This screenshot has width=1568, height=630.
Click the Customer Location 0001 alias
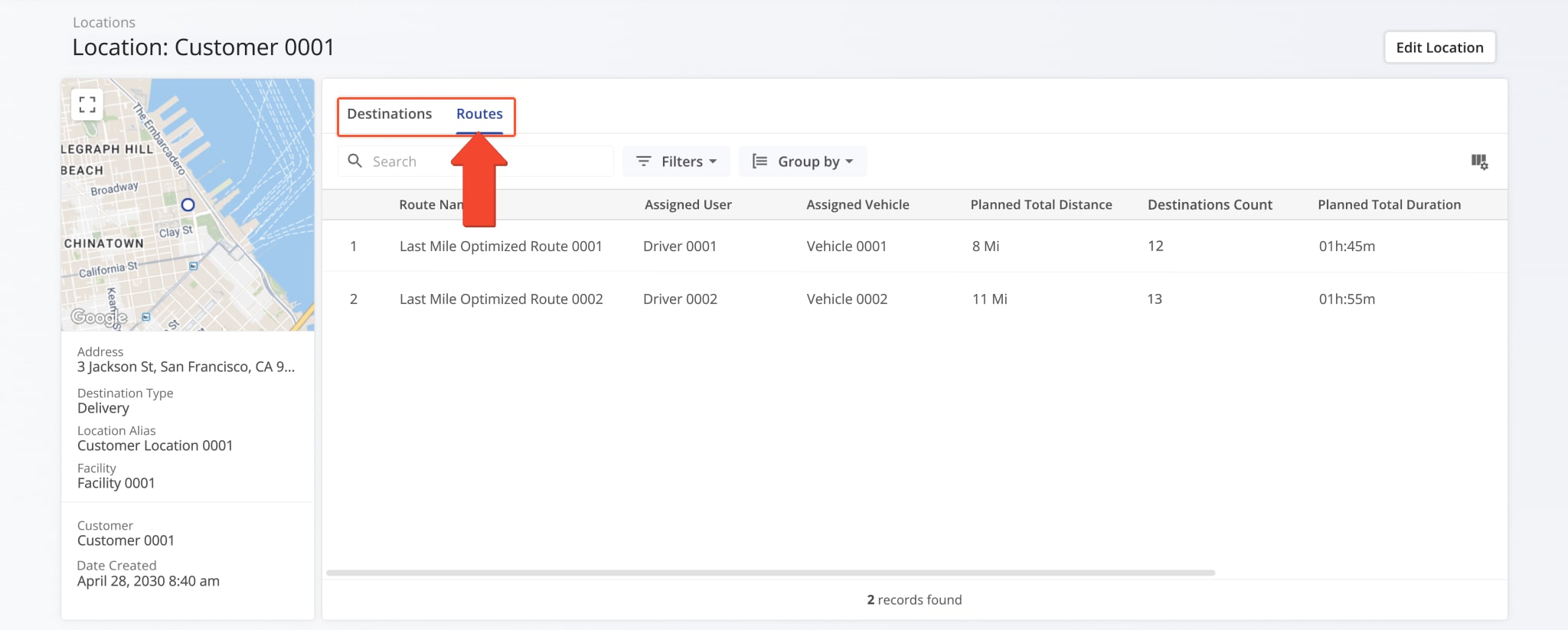155,446
